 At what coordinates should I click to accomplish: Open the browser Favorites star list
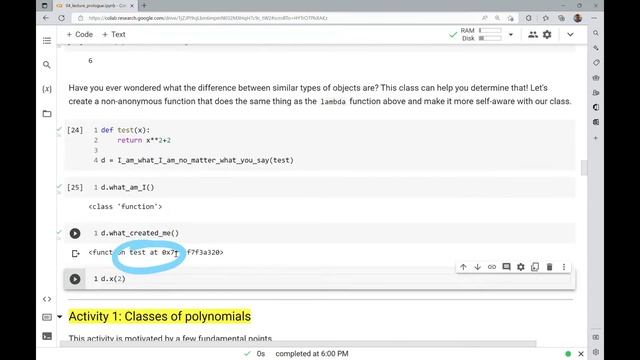point(546,18)
